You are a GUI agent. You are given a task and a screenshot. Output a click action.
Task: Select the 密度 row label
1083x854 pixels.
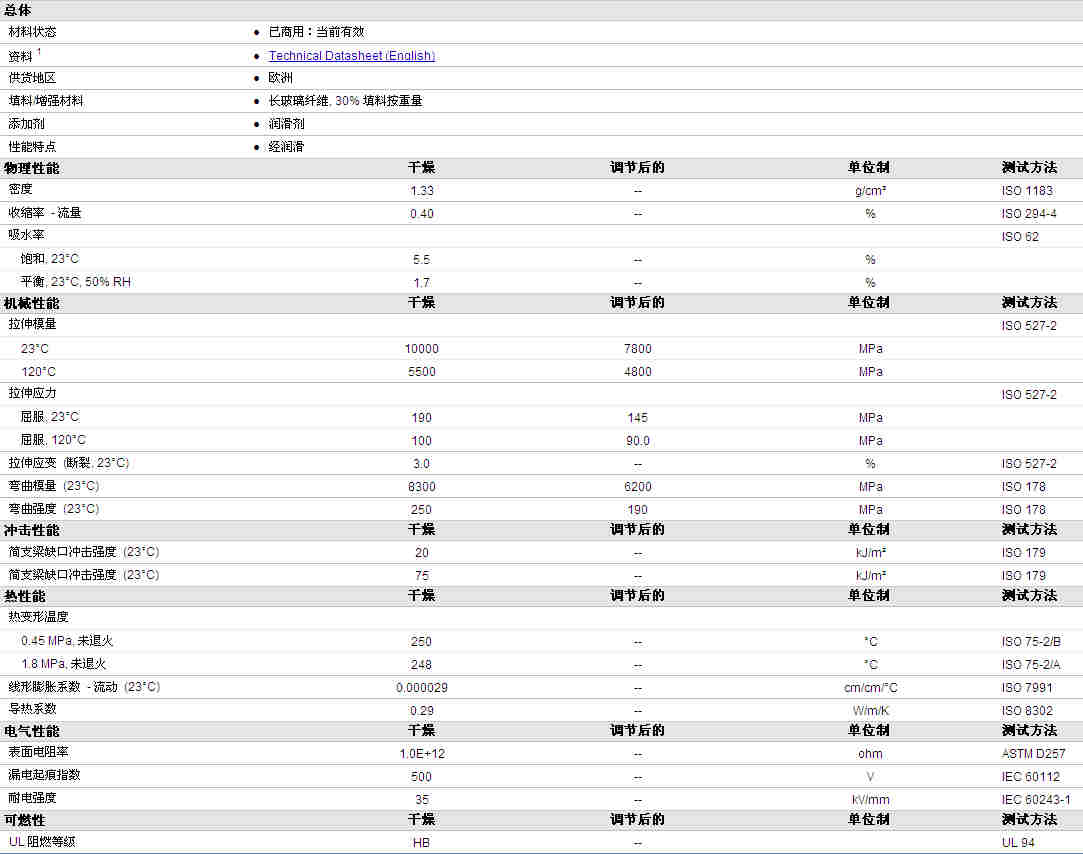click(21, 189)
